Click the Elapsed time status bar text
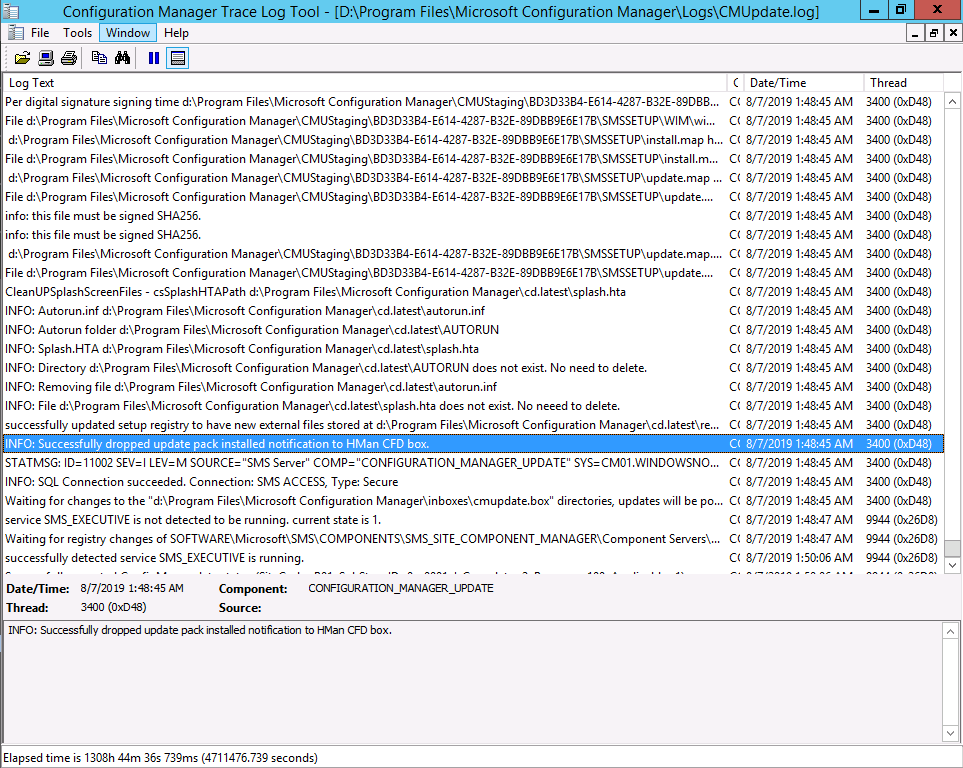The height and width of the screenshot is (768, 963). [x=160, y=758]
